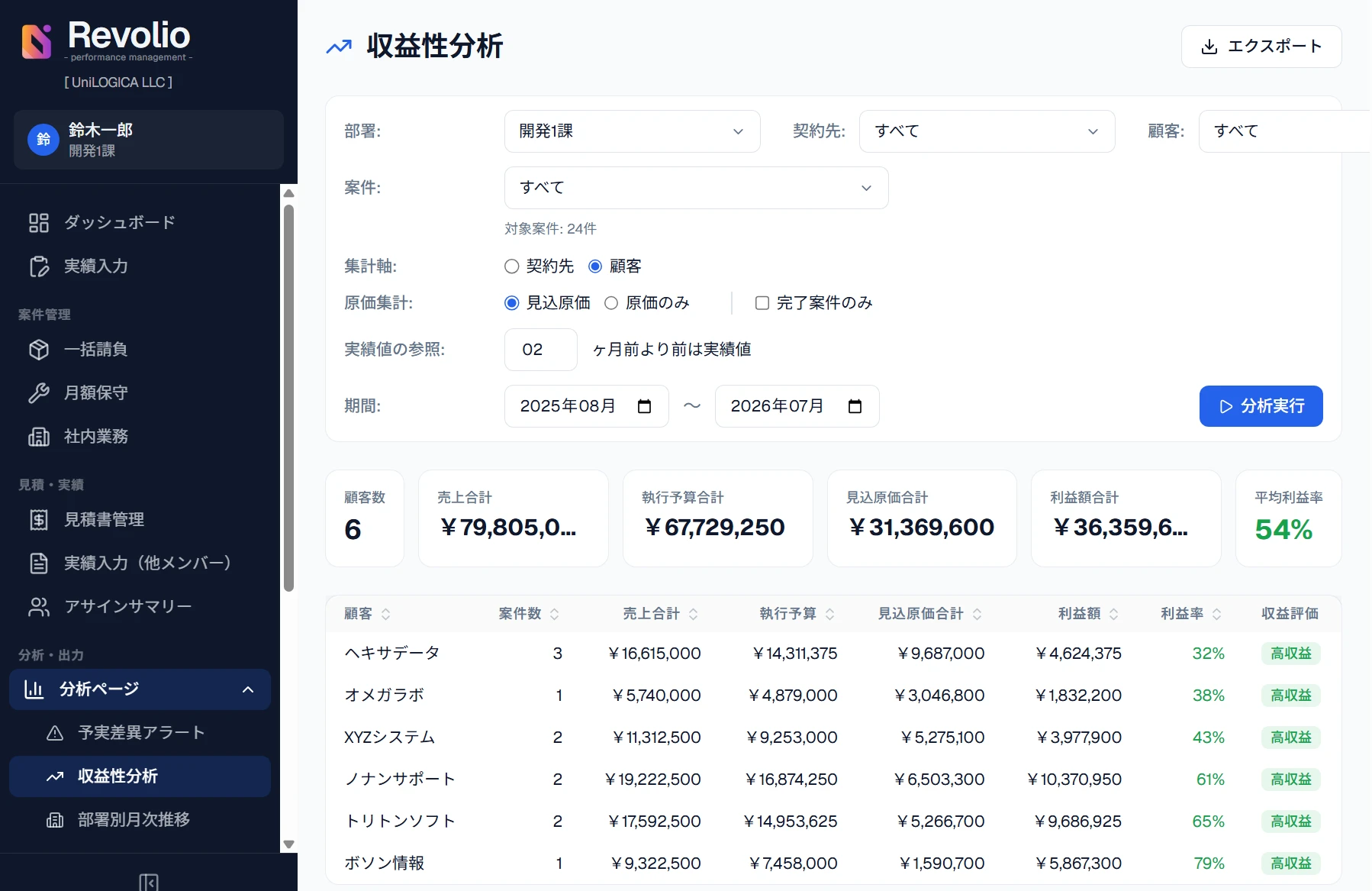Click the 一括請負 box icon

tap(39, 350)
